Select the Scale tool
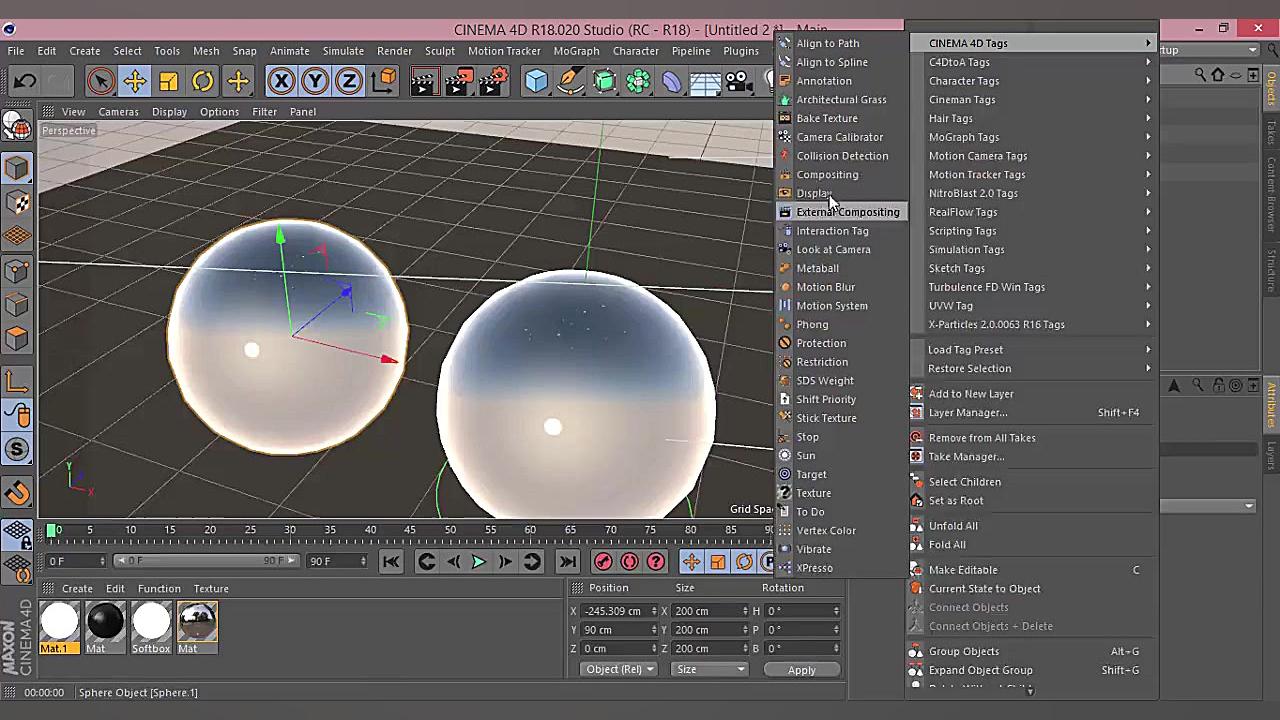This screenshot has height=720, width=1280. tap(168, 81)
